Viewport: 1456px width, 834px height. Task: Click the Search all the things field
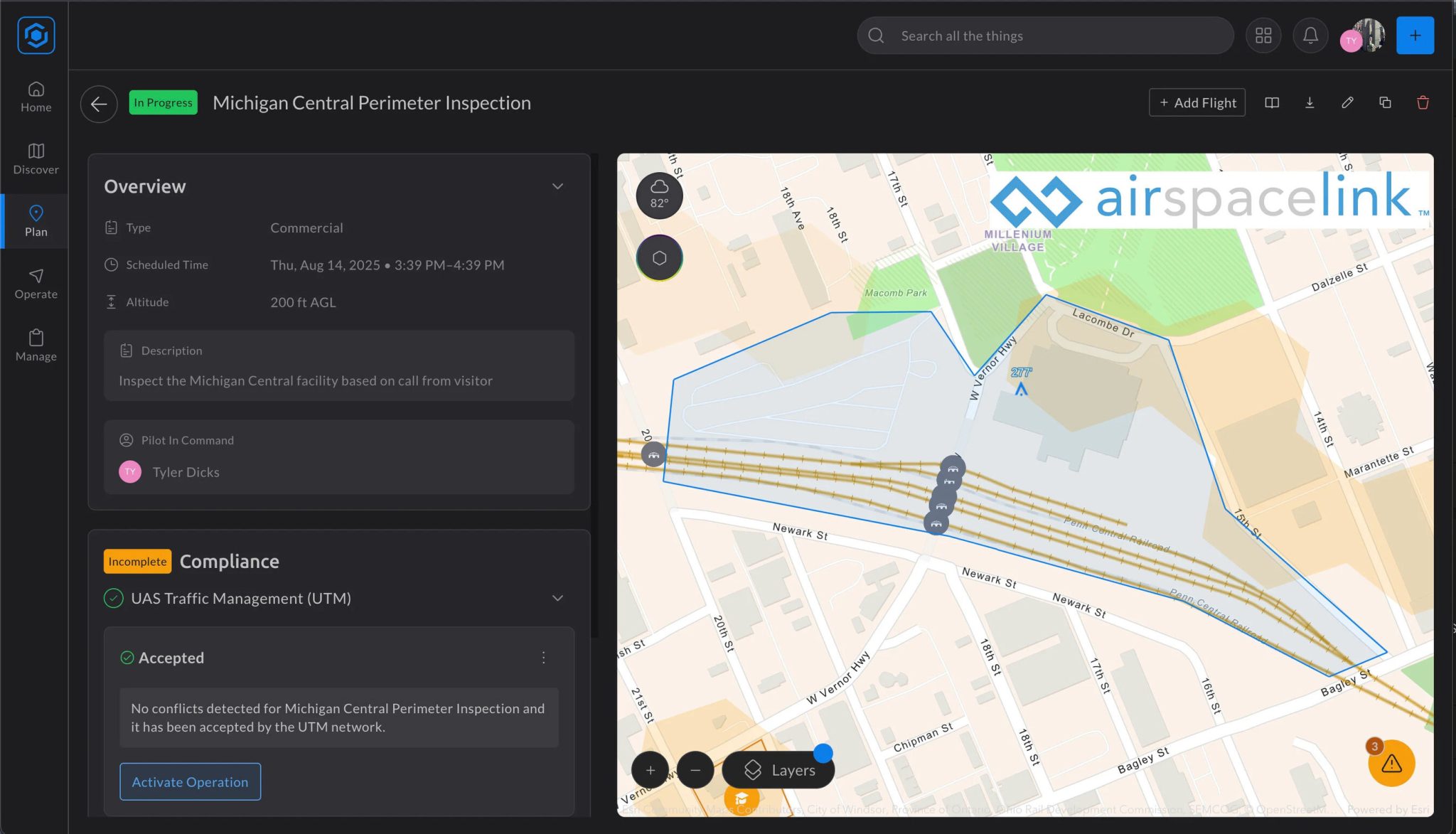pyautogui.click(x=1045, y=35)
